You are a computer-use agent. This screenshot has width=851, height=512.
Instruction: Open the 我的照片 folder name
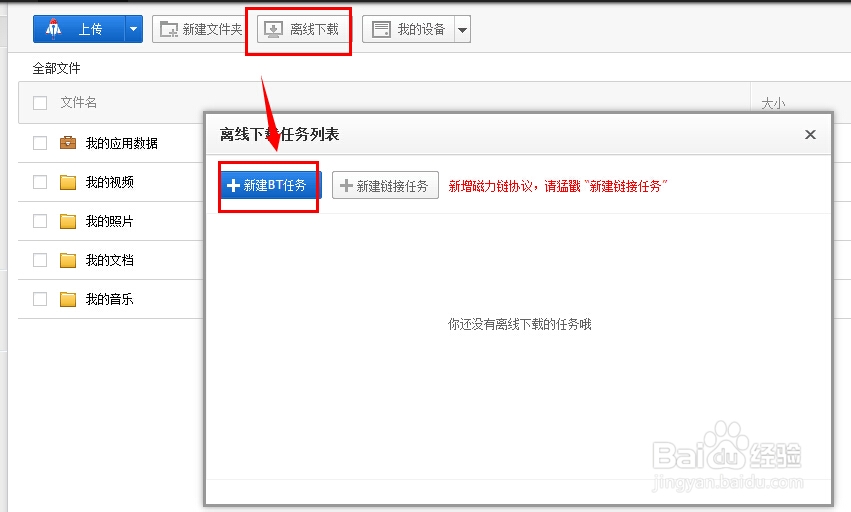(x=110, y=222)
